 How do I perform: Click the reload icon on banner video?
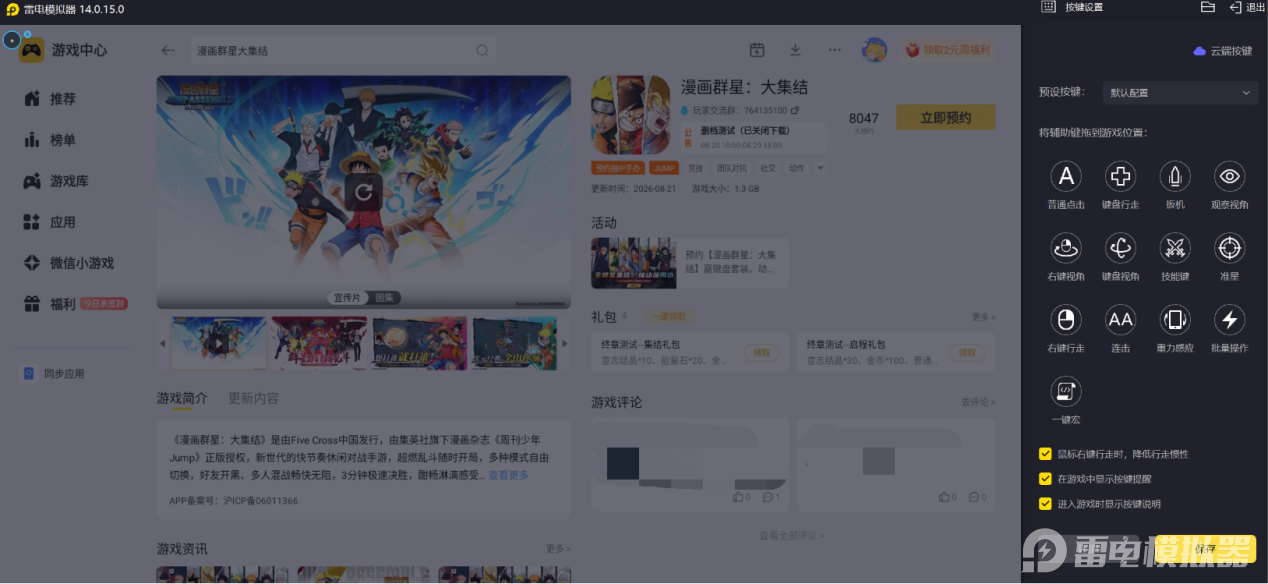[x=364, y=190]
